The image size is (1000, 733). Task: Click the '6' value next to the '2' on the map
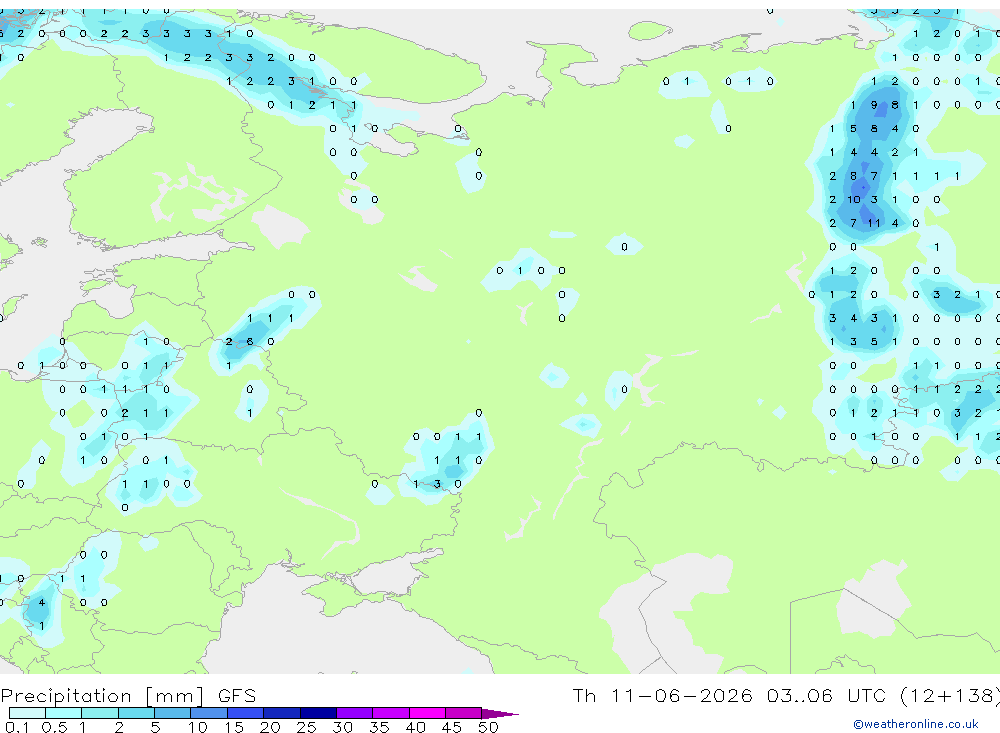coord(250,342)
